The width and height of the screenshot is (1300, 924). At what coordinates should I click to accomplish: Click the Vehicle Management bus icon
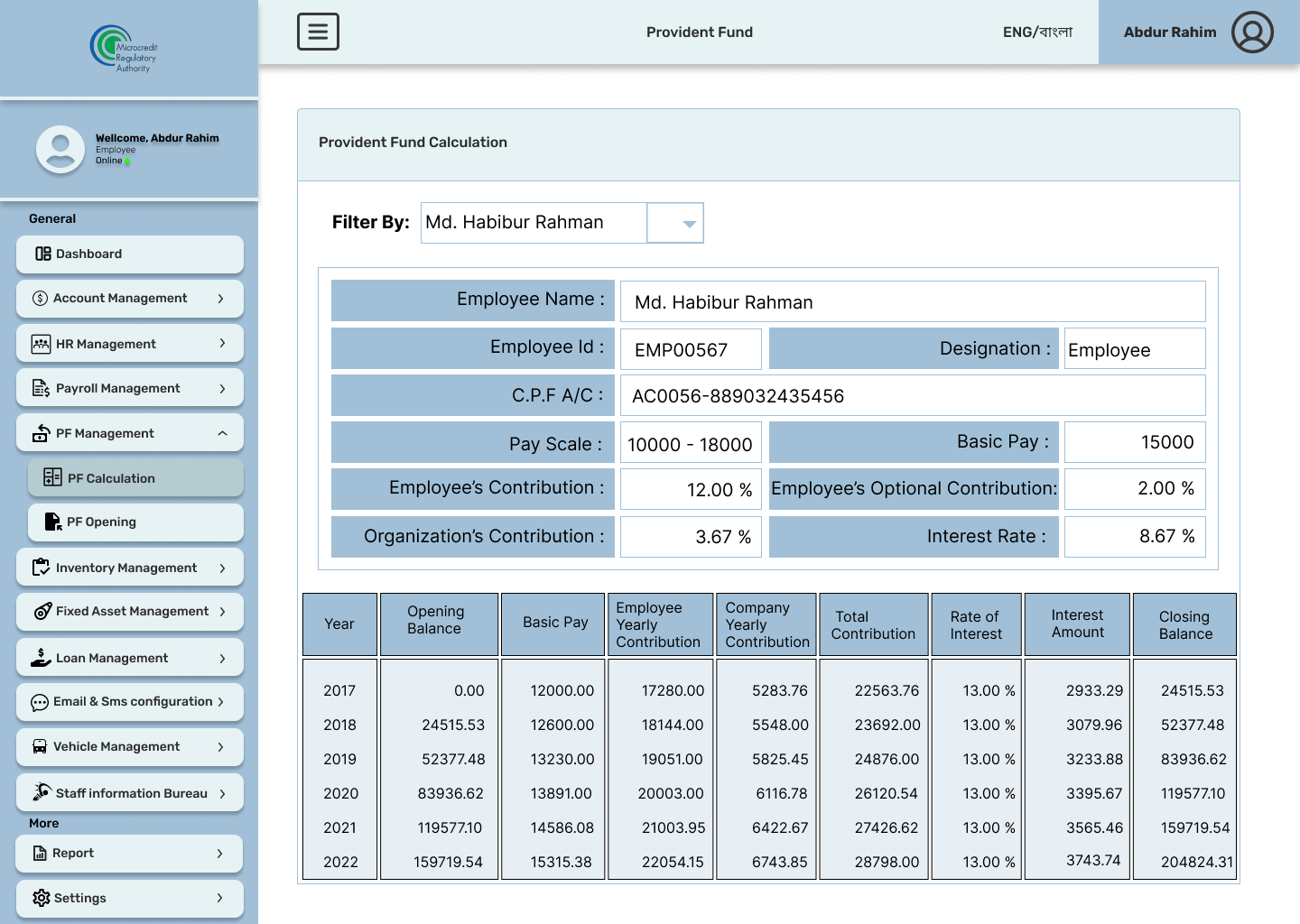click(x=40, y=746)
